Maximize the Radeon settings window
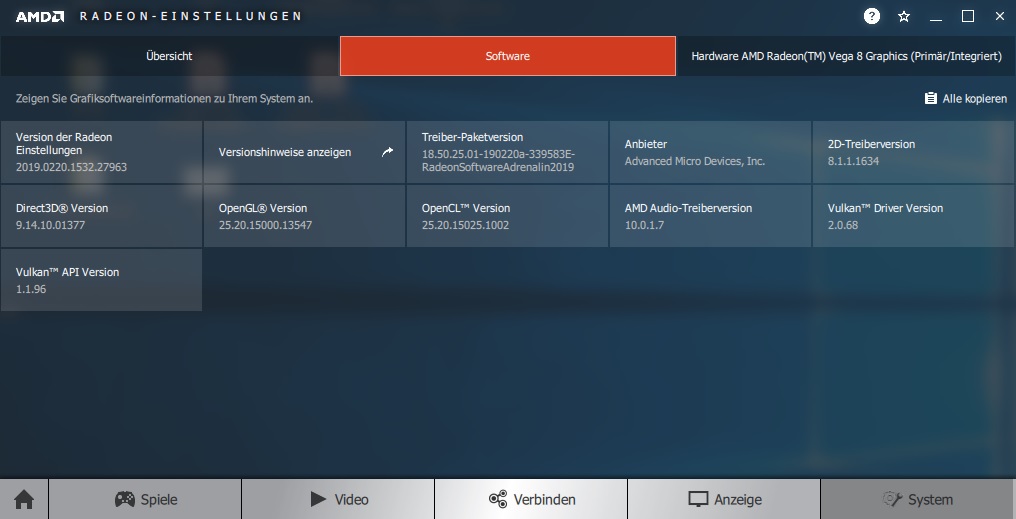 point(967,16)
